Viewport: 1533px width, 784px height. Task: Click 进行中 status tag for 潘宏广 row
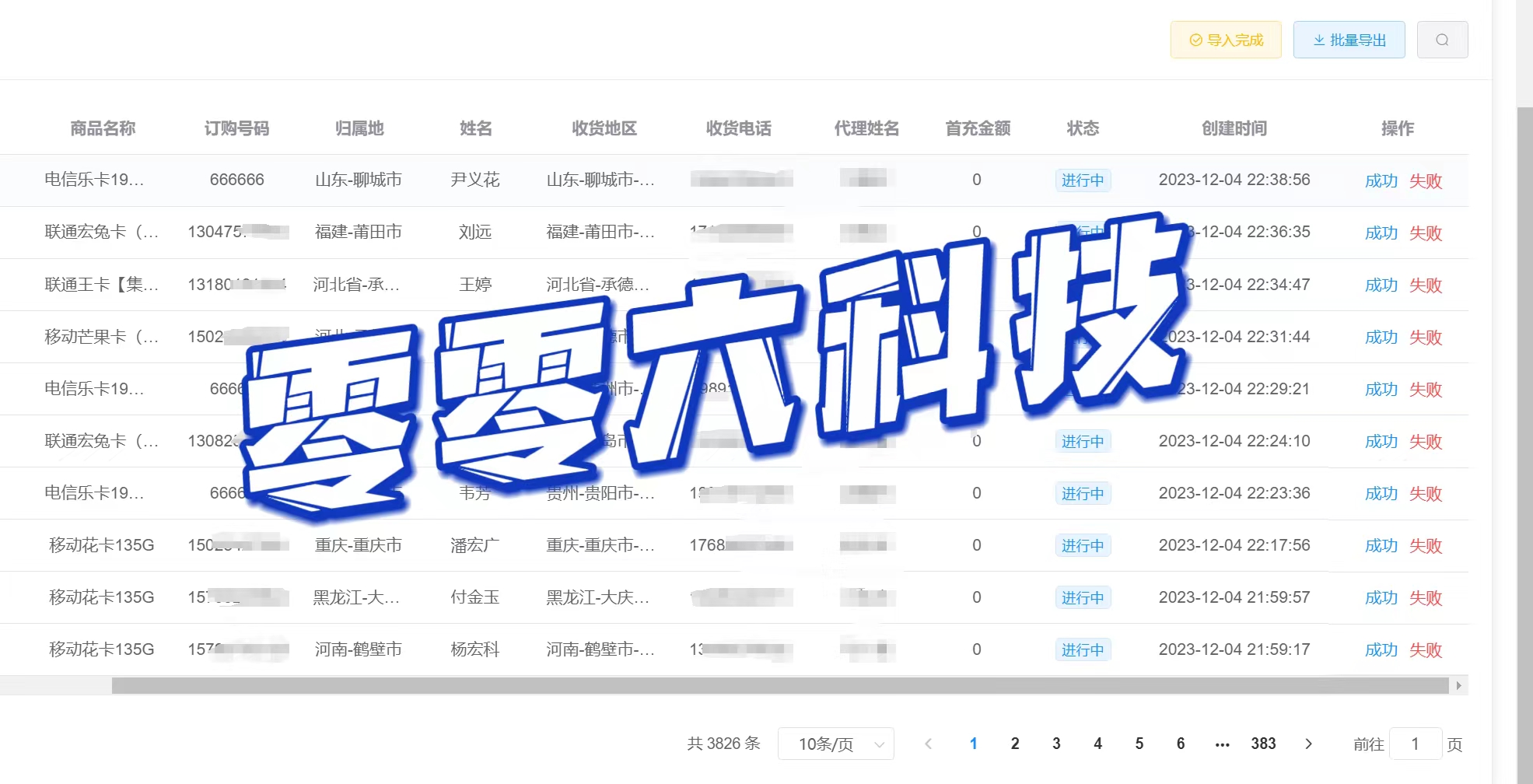pos(1083,545)
